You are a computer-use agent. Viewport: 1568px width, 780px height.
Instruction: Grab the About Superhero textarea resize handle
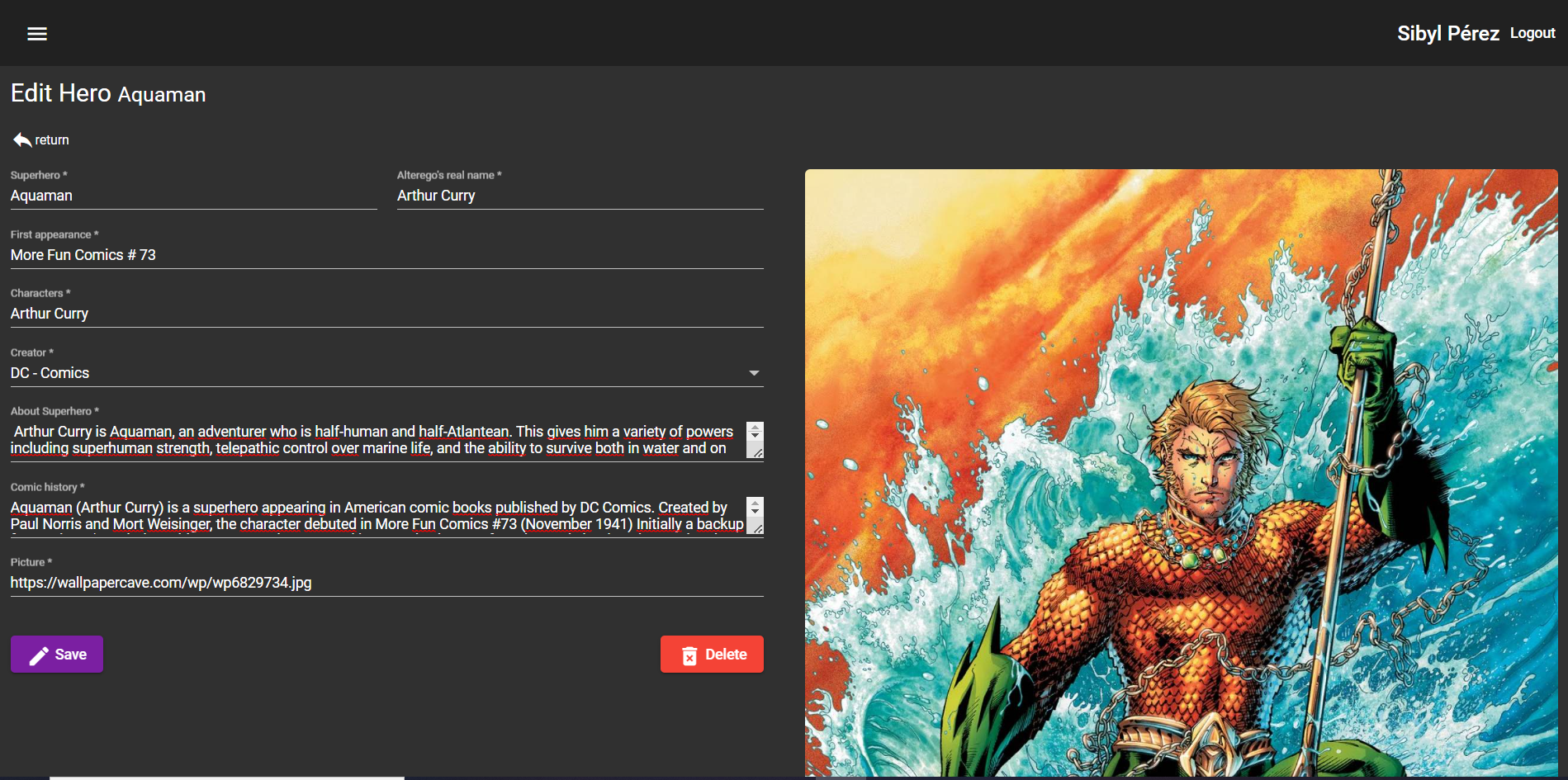pyautogui.click(x=757, y=452)
